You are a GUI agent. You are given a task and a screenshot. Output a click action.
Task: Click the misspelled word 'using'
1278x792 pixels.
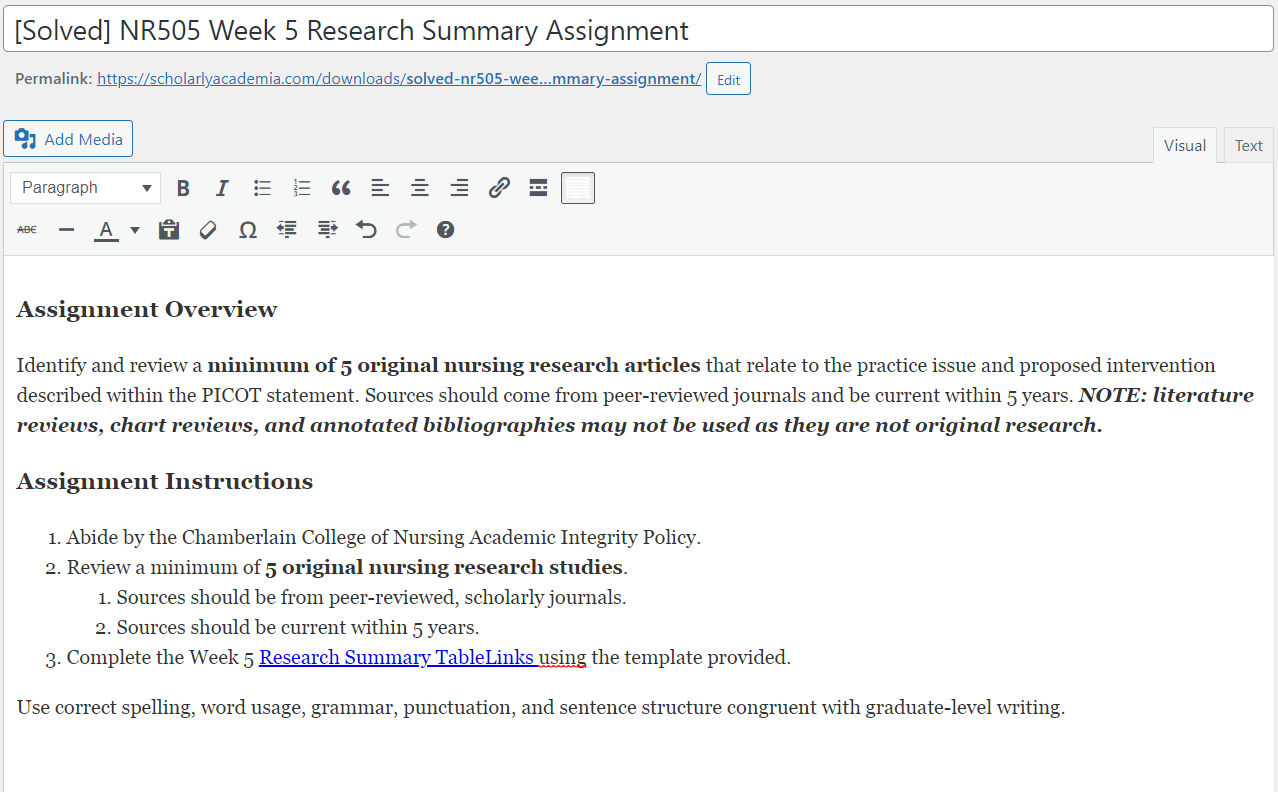(x=562, y=658)
